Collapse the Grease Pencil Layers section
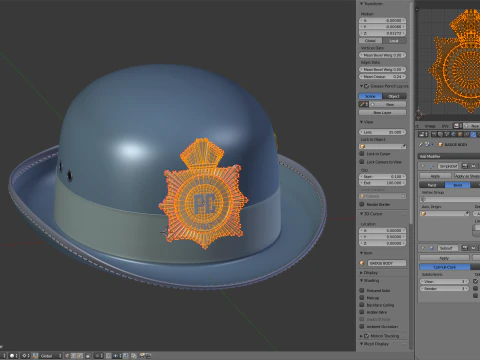 (x=361, y=86)
